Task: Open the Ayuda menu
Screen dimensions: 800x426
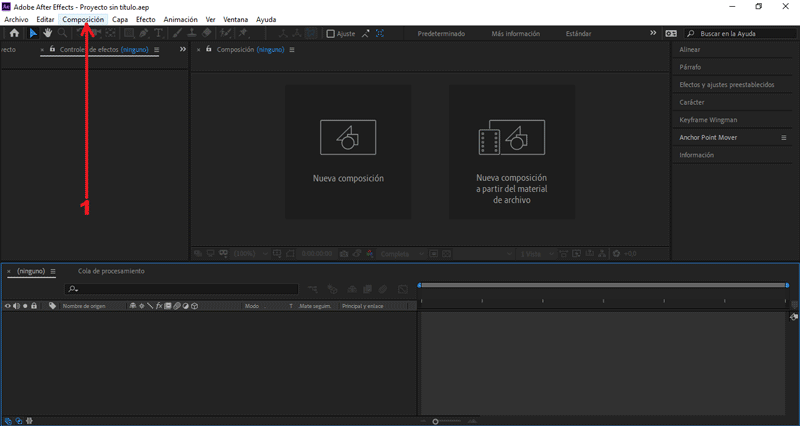Action: click(266, 19)
